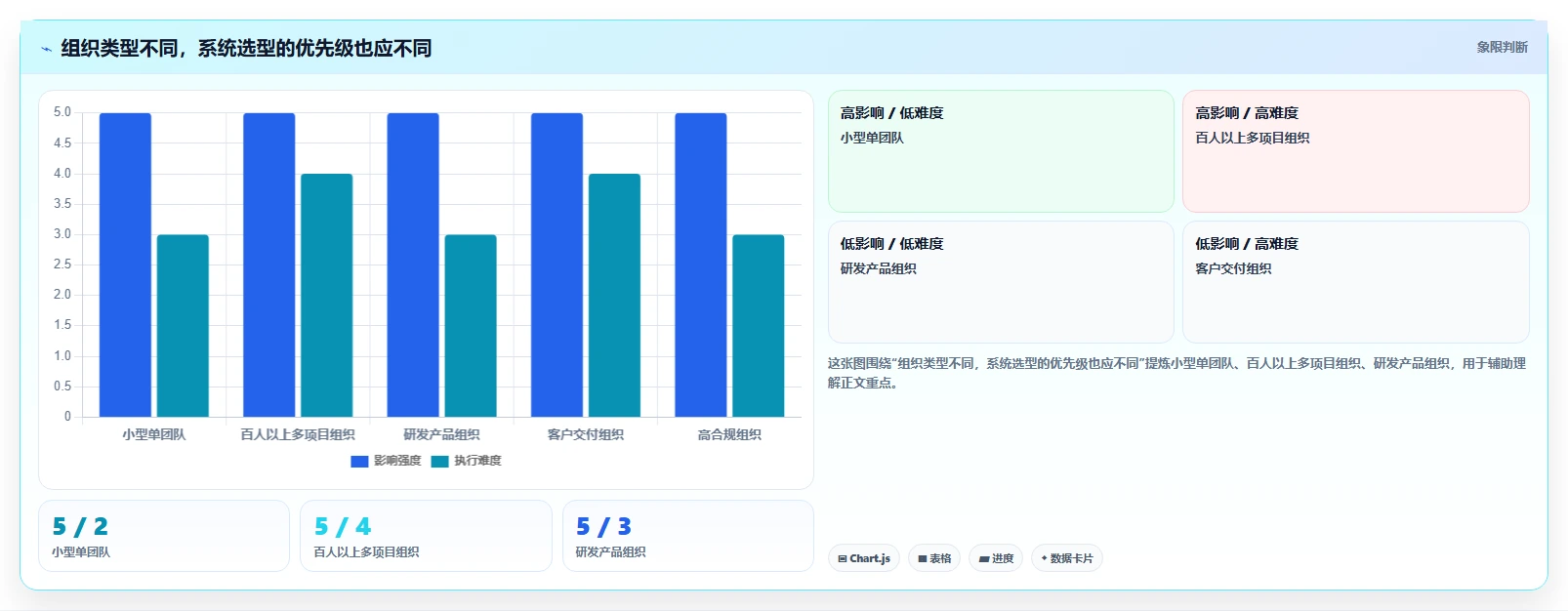
Task: Click the blue 影响强度 bar for 百人以上多项目组织
Action: (269, 265)
